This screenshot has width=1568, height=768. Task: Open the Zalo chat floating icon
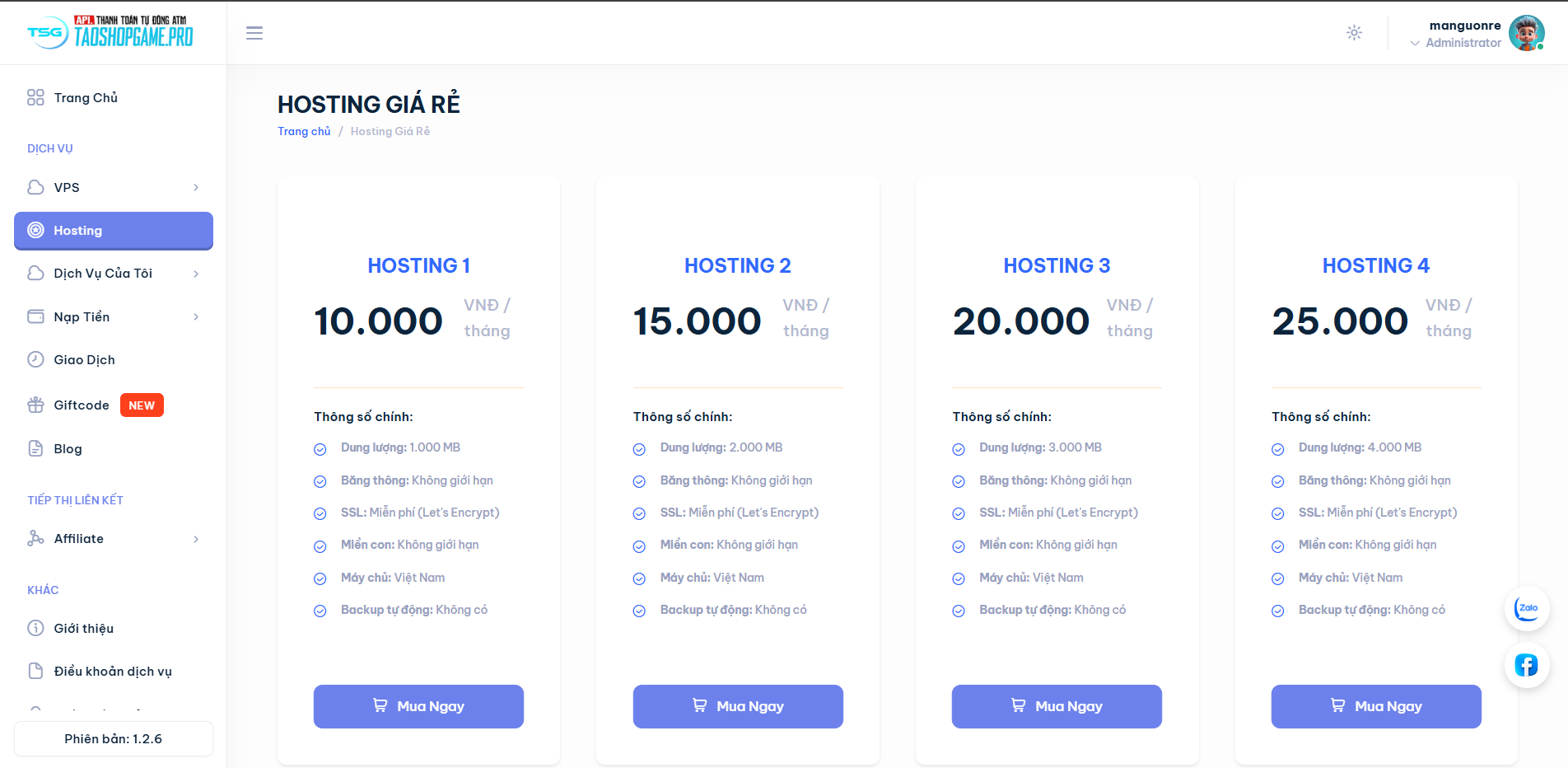[x=1527, y=609]
